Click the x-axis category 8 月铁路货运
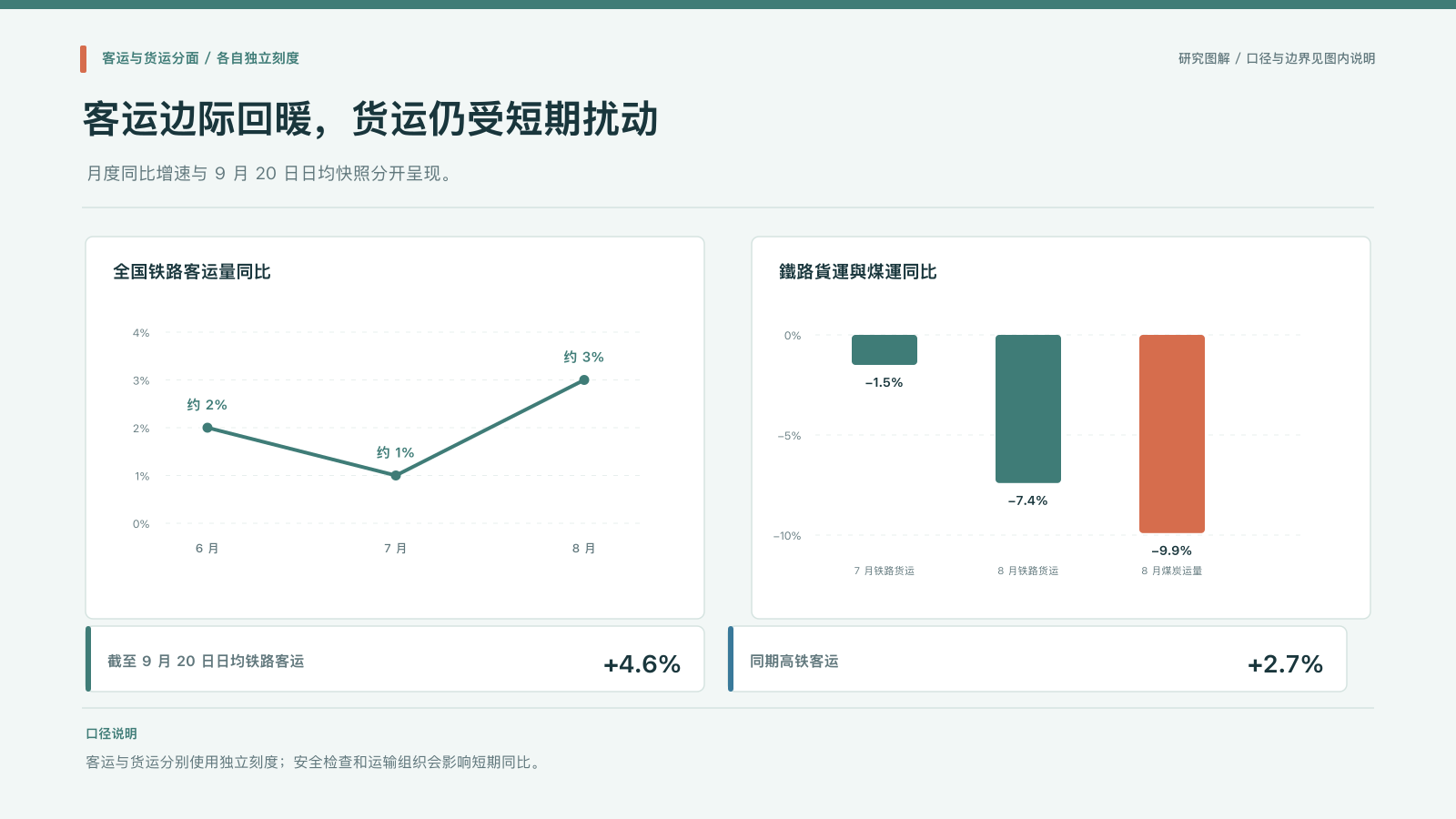The image size is (1456, 819). [x=1028, y=571]
